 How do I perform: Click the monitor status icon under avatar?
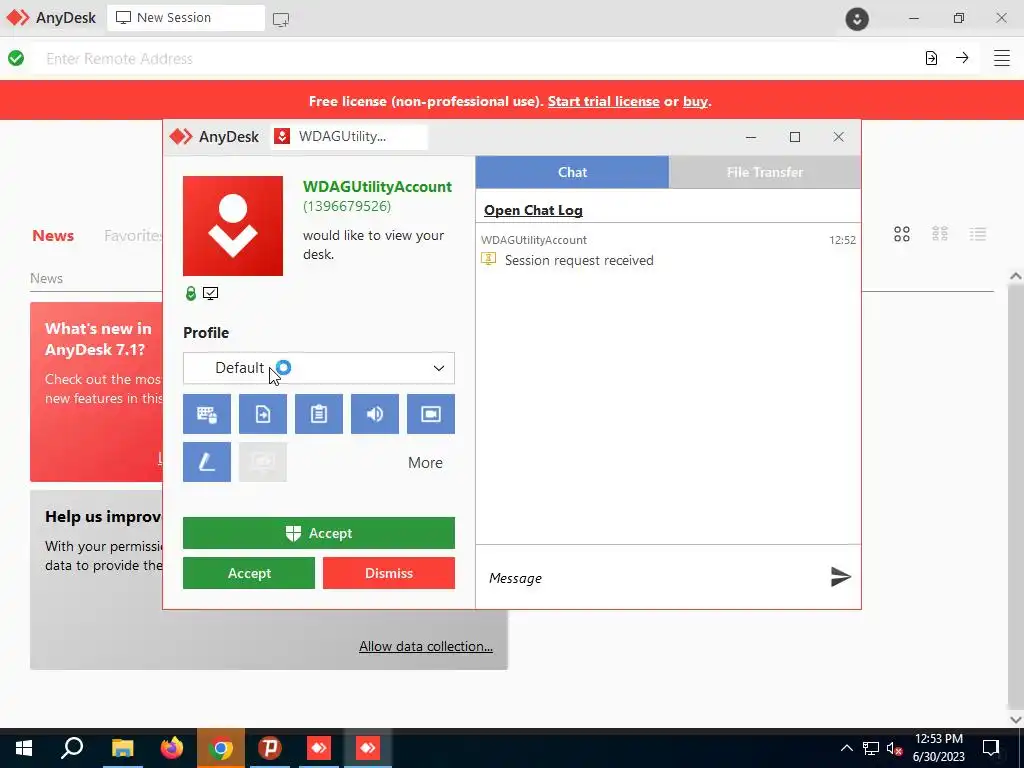coord(210,294)
